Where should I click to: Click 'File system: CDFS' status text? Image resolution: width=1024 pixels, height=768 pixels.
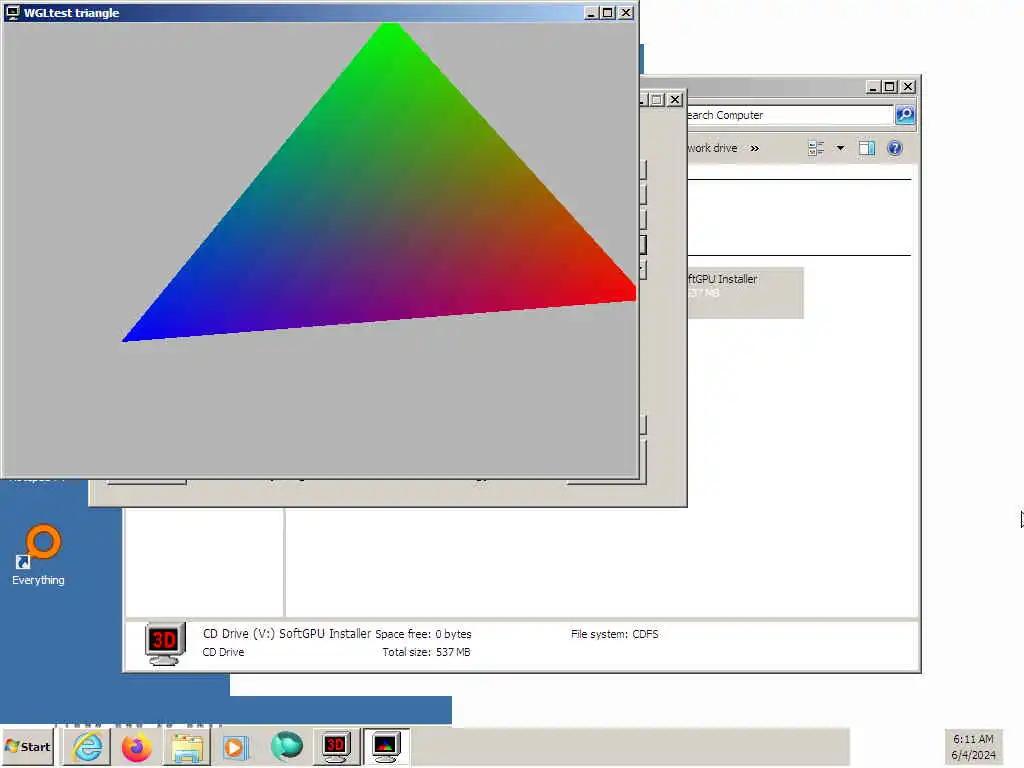coord(615,634)
